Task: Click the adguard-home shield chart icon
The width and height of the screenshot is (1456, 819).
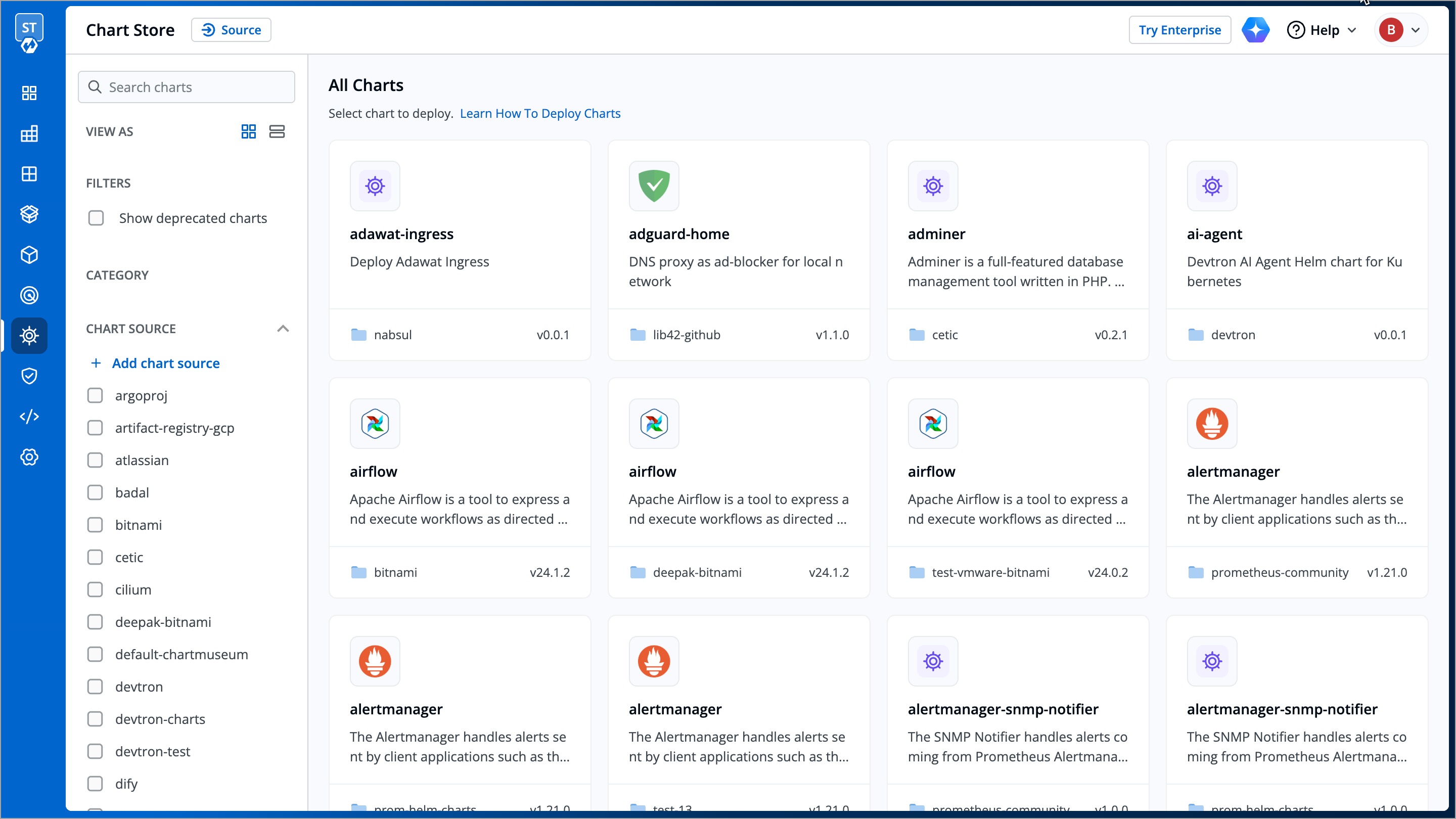Action: coord(653,186)
